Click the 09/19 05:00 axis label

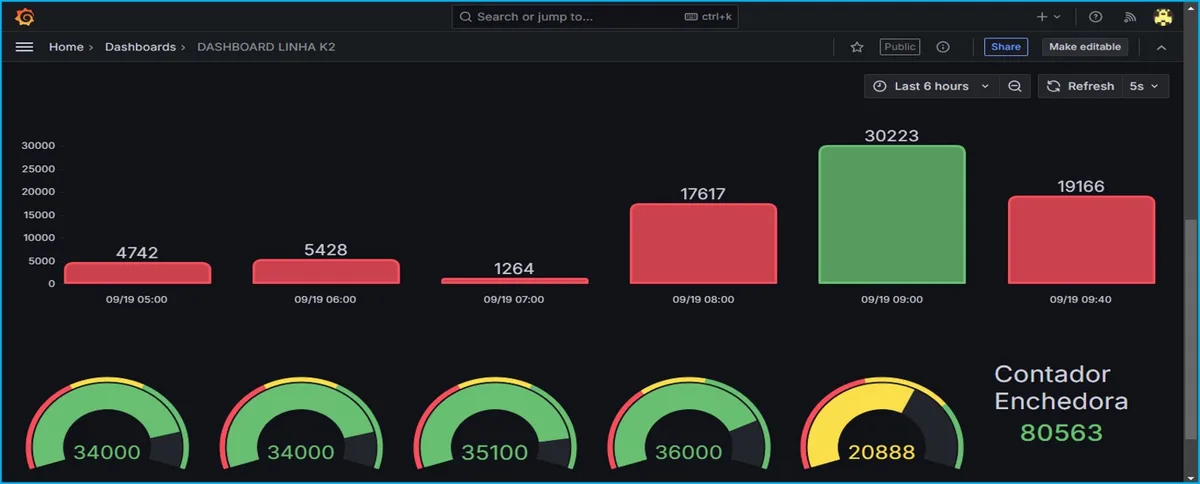coord(138,299)
